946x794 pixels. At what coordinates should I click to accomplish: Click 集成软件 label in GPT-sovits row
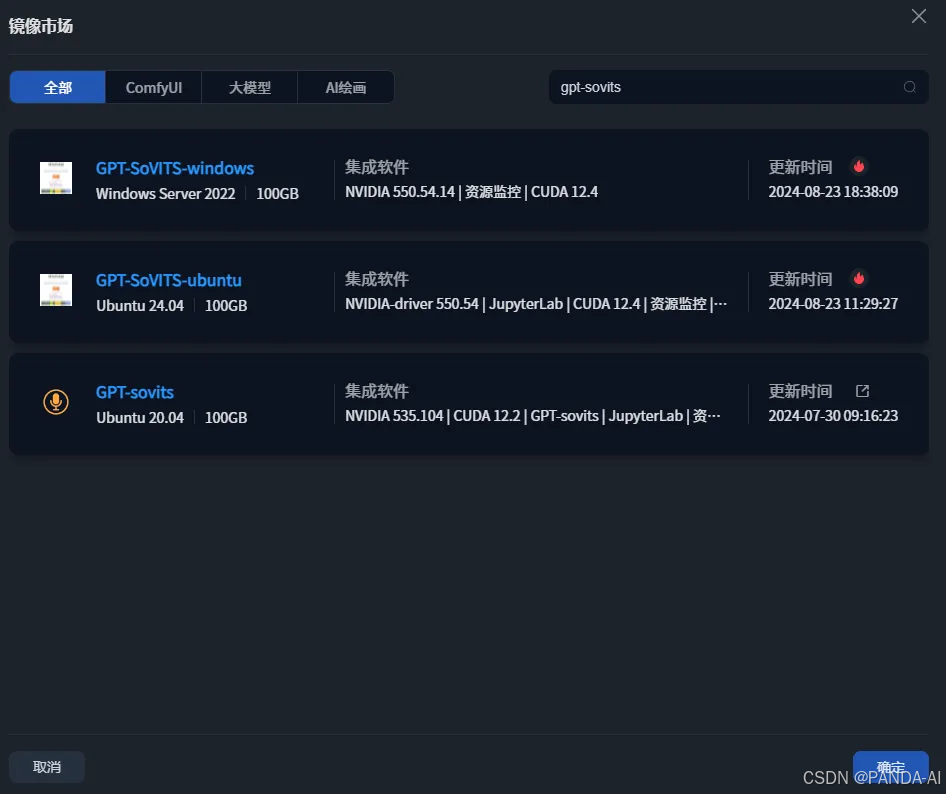[376, 391]
